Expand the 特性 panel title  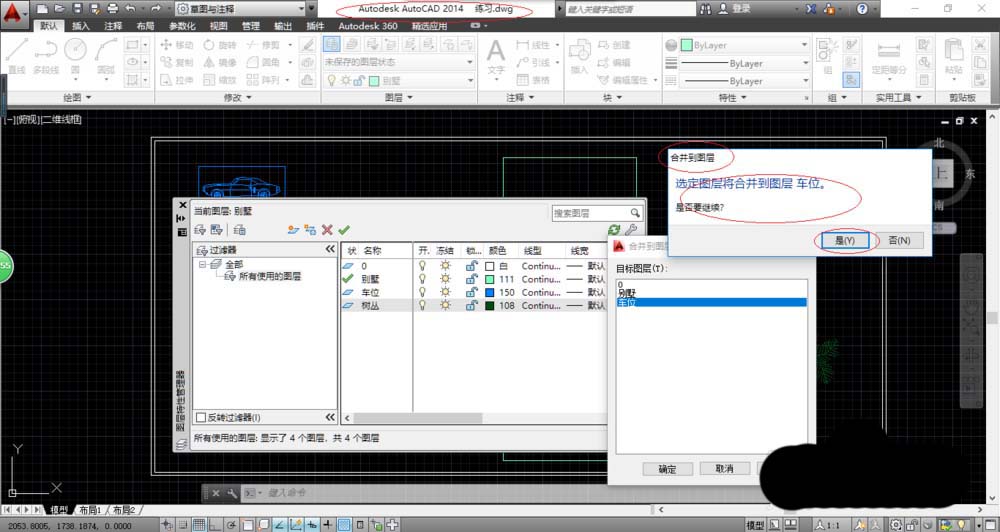(733, 98)
